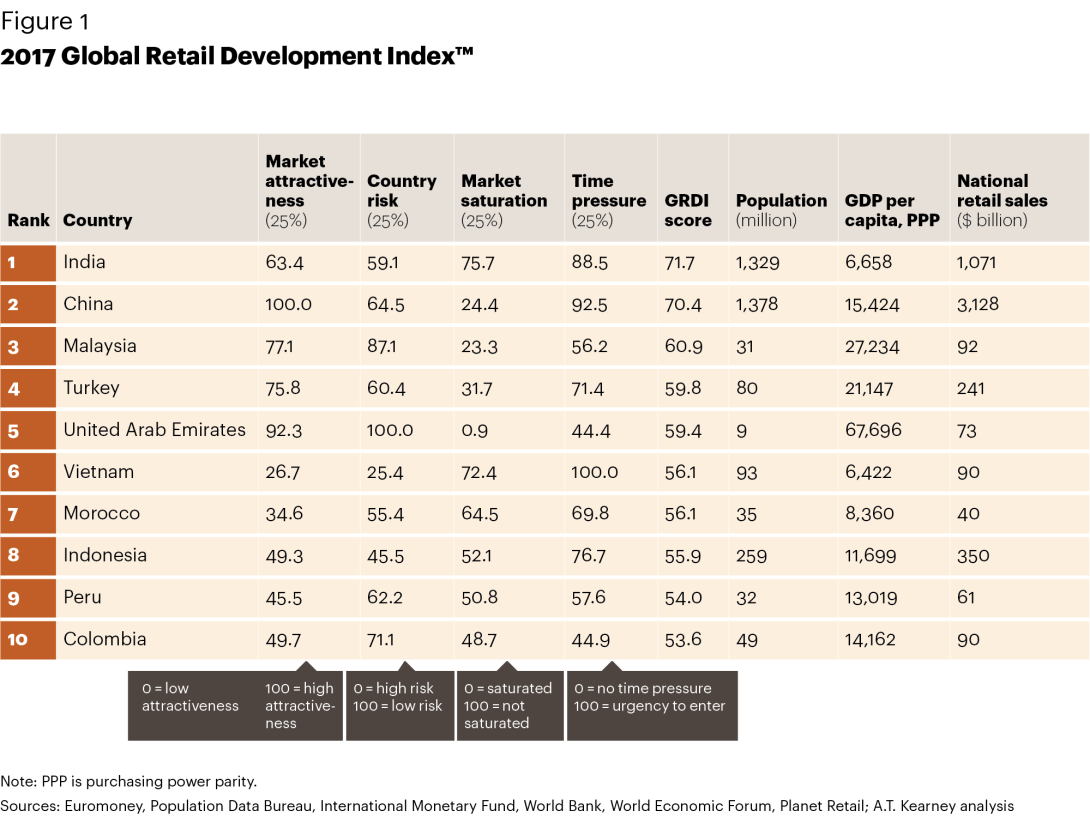Click the '0 = high risk' legend box
This screenshot has width=1090, height=829.
coord(400,705)
